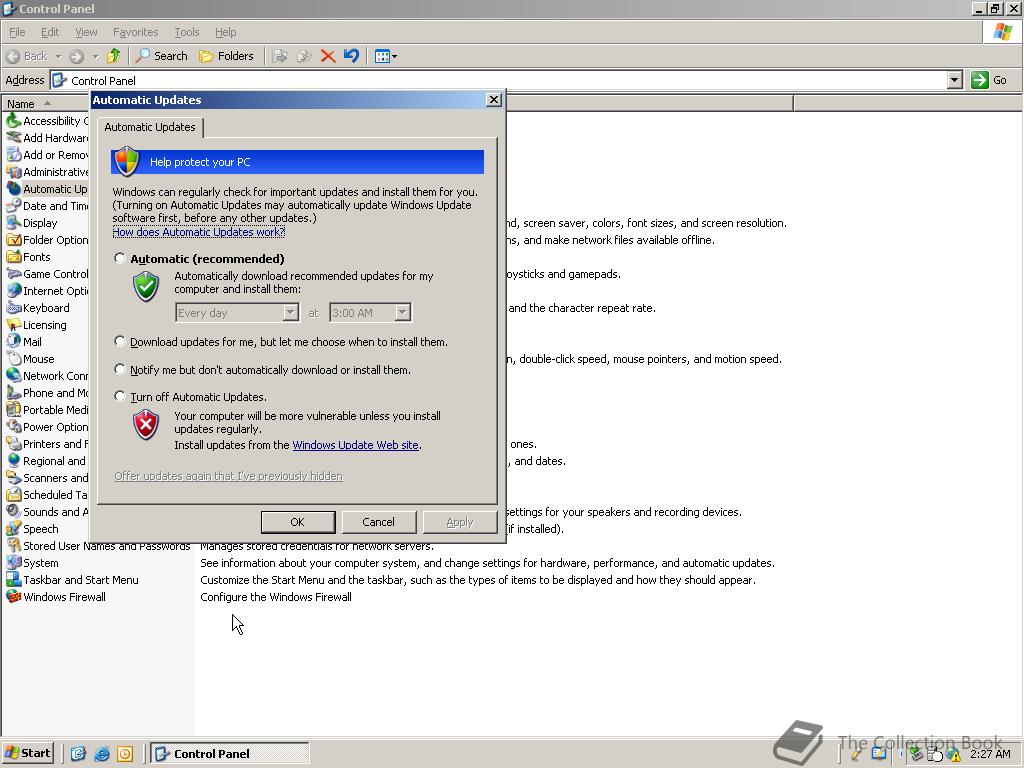Click Offer updates again previously hidden link
The width and height of the screenshot is (1024, 768).
point(229,476)
